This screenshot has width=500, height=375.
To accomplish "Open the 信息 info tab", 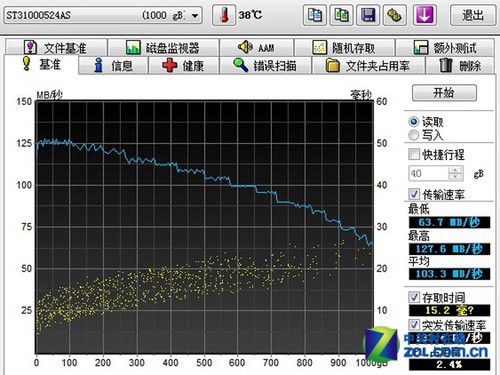I will 113,65.
